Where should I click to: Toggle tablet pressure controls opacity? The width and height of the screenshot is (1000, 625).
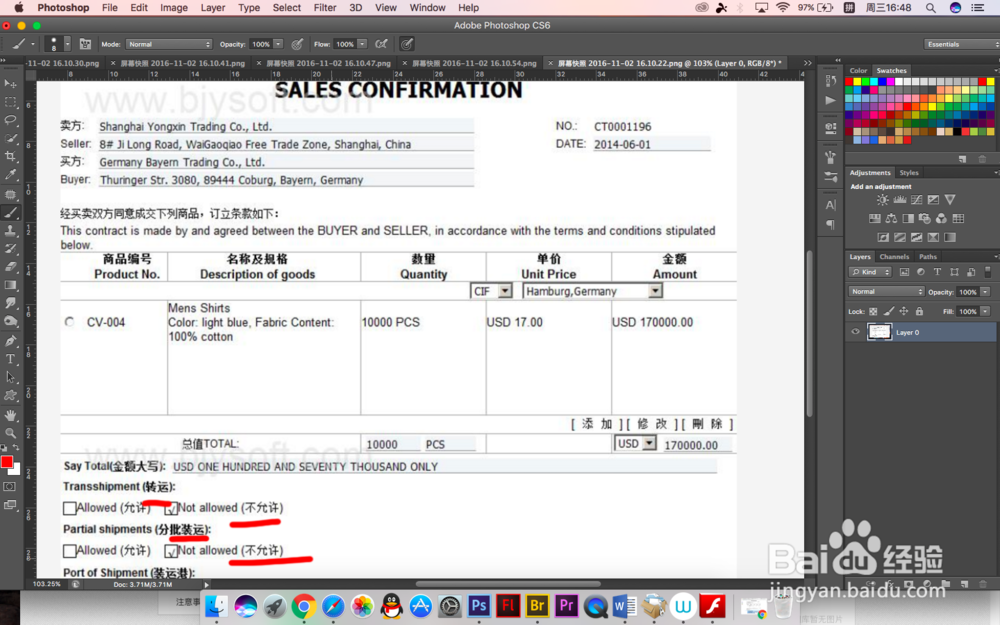pyautogui.click(x=297, y=44)
